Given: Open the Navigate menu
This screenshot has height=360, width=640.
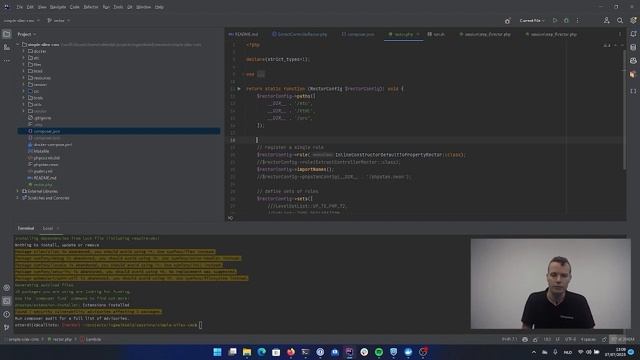Looking at the screenshot, I should (x=58, y=7).
